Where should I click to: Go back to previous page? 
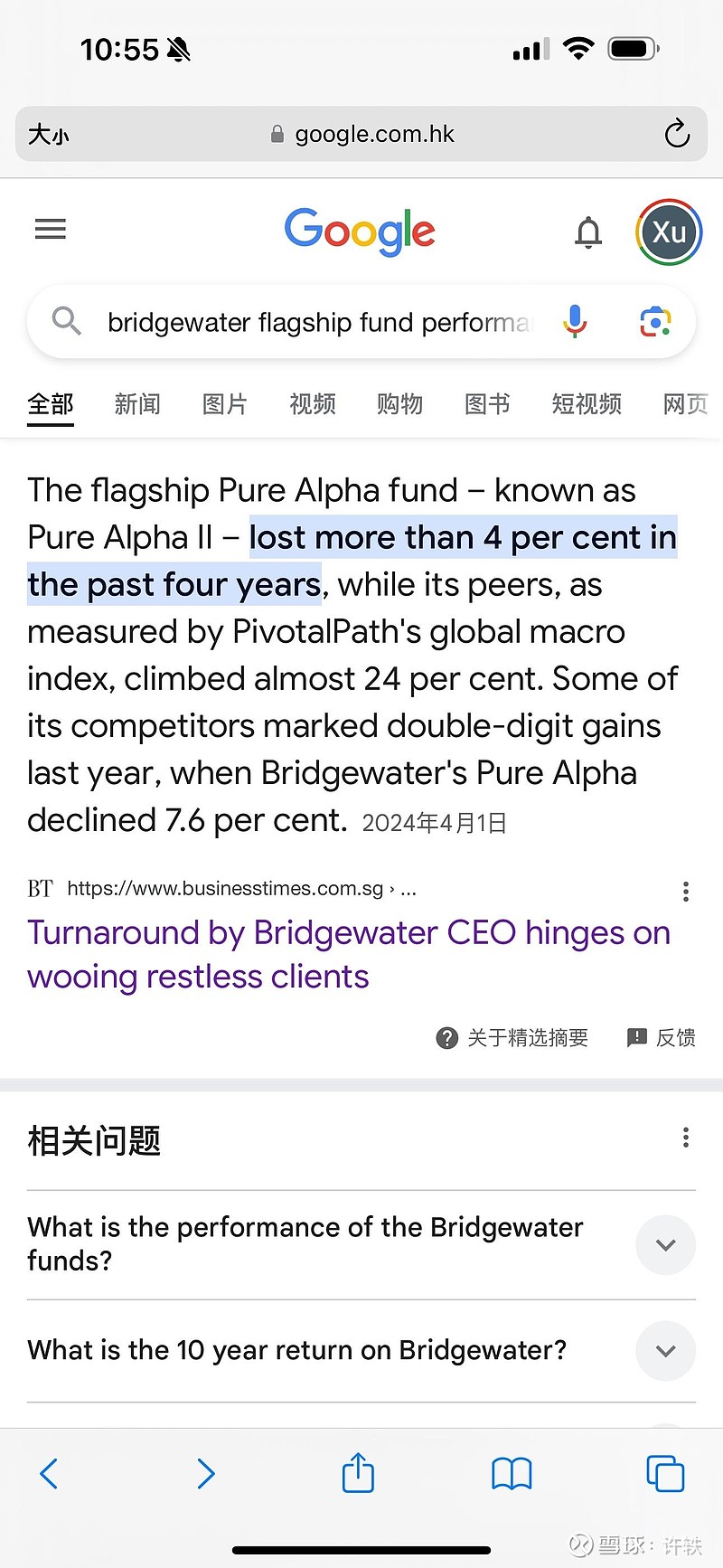(x=50, y=1474)
